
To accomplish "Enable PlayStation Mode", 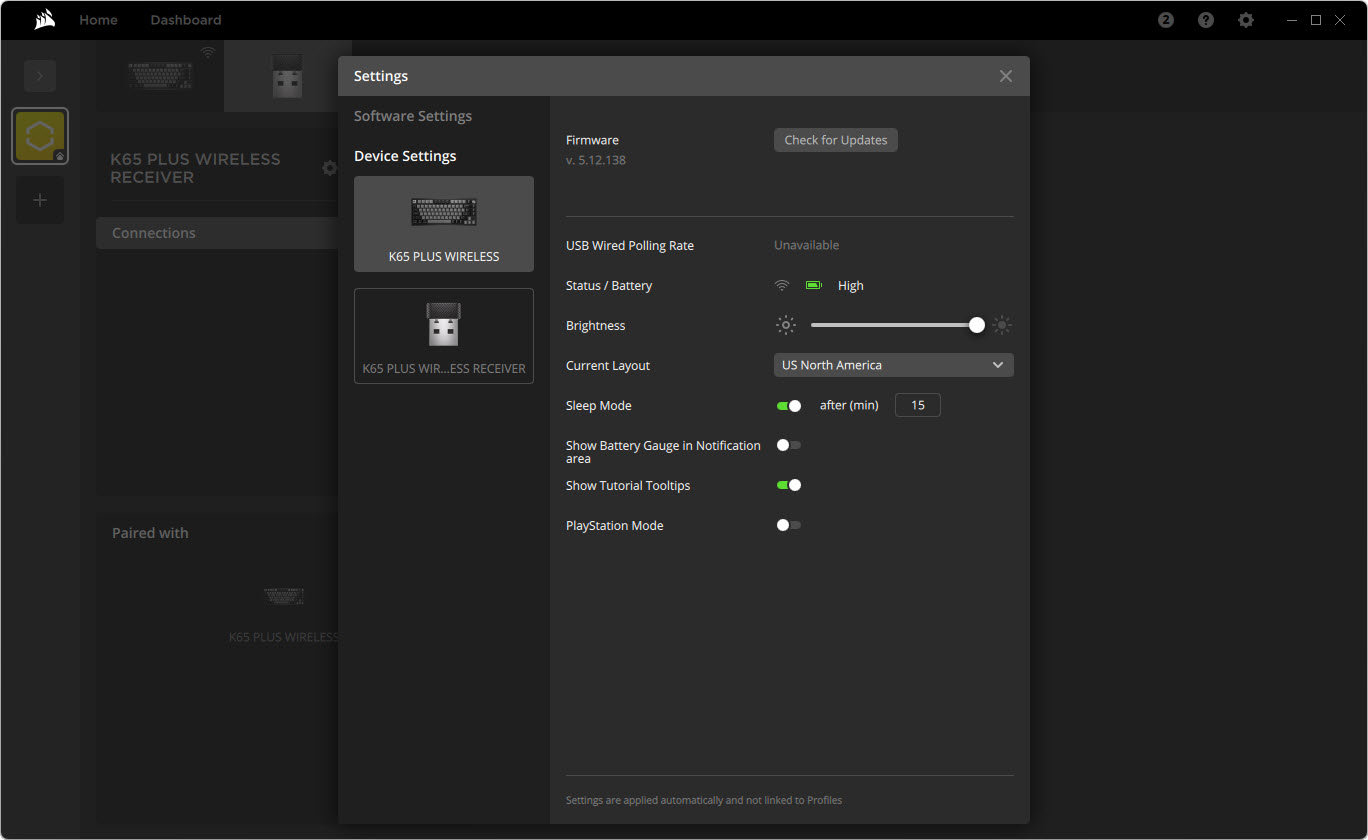I will 789,525.
